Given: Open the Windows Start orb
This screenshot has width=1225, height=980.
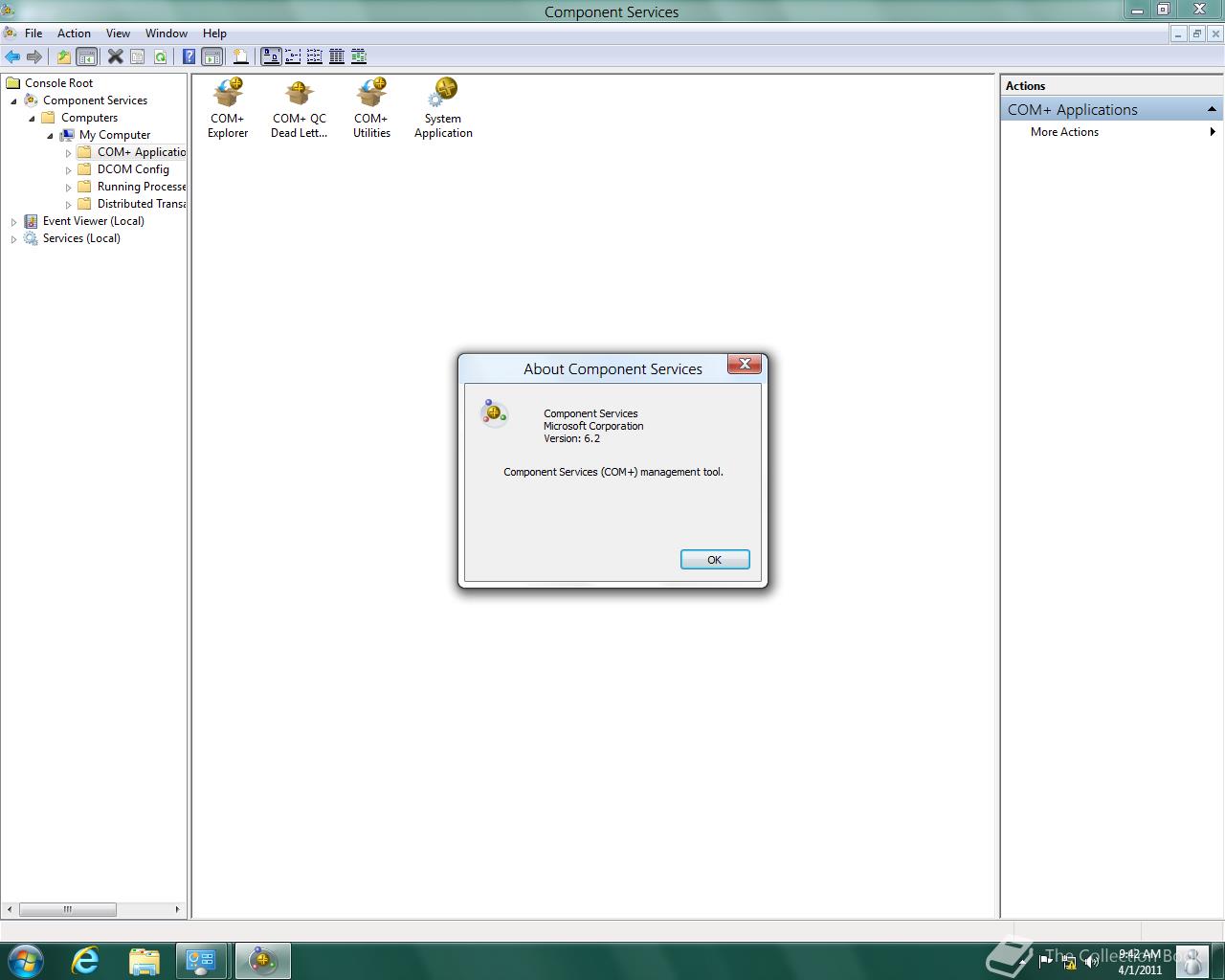Looking at the screenshot, I should pos(25,961).
